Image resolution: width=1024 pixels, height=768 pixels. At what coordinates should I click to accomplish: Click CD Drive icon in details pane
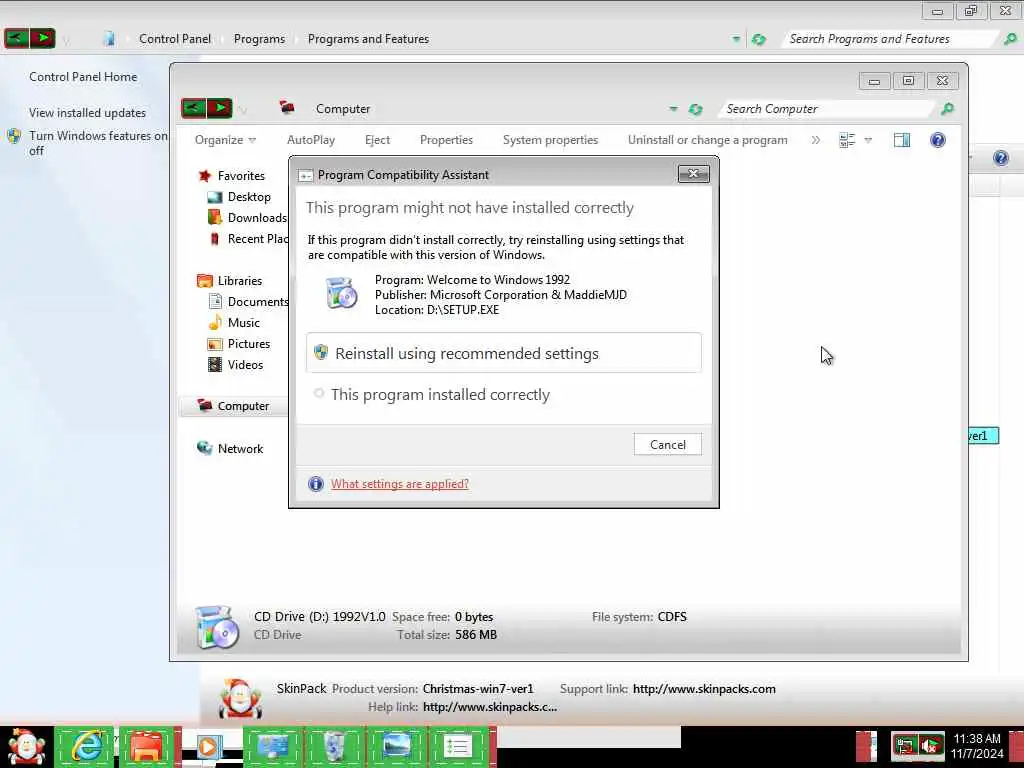[x=217, y=627]
